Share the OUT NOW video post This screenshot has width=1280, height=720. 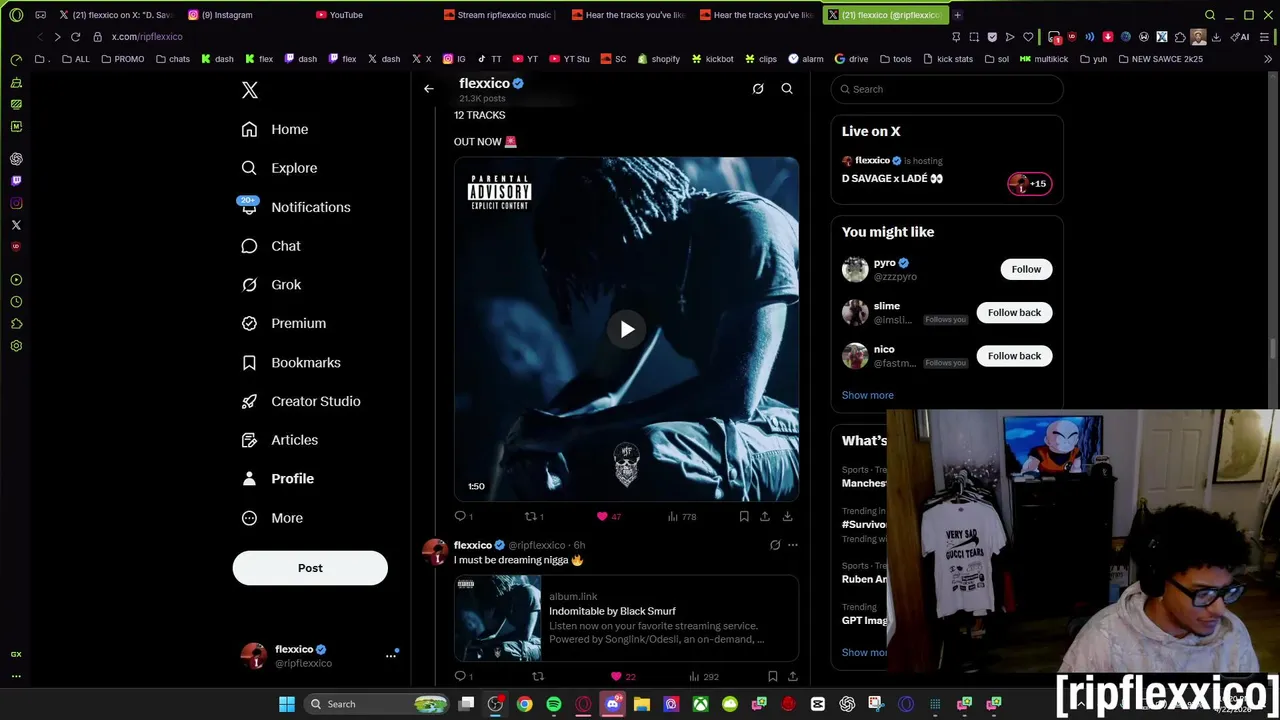765,517
